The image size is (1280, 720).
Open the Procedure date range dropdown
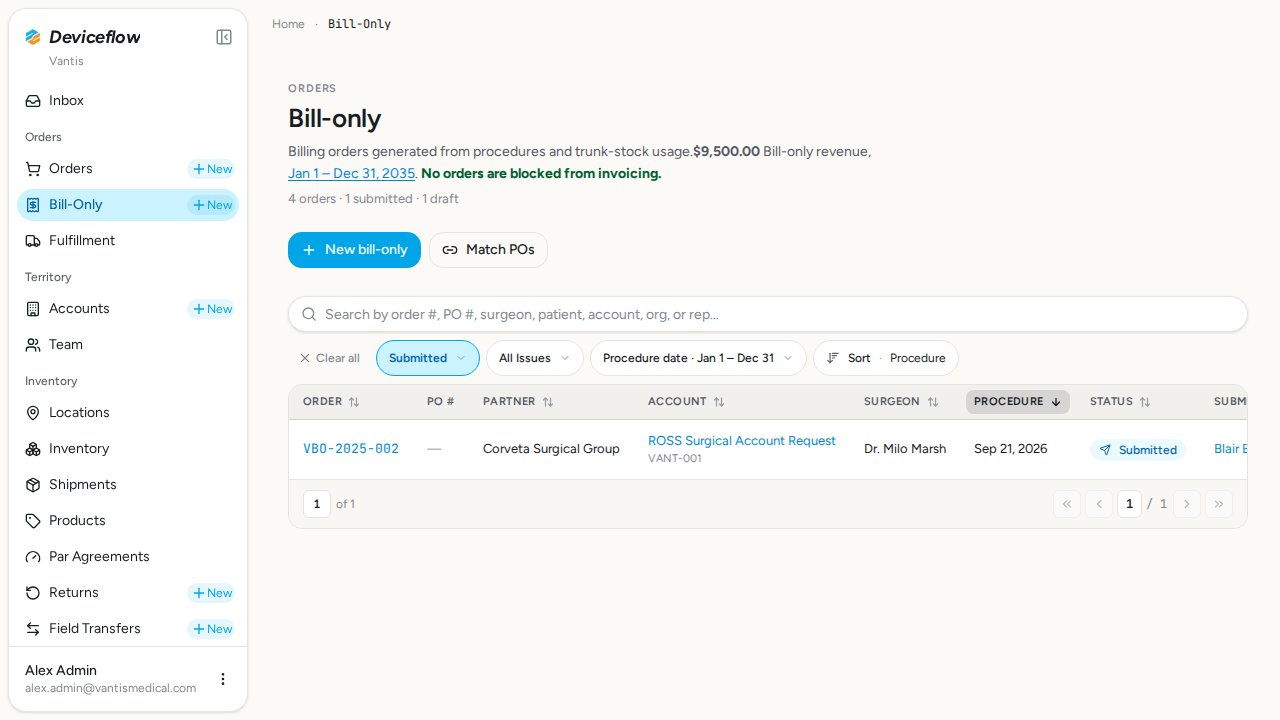tap(698, 358)
